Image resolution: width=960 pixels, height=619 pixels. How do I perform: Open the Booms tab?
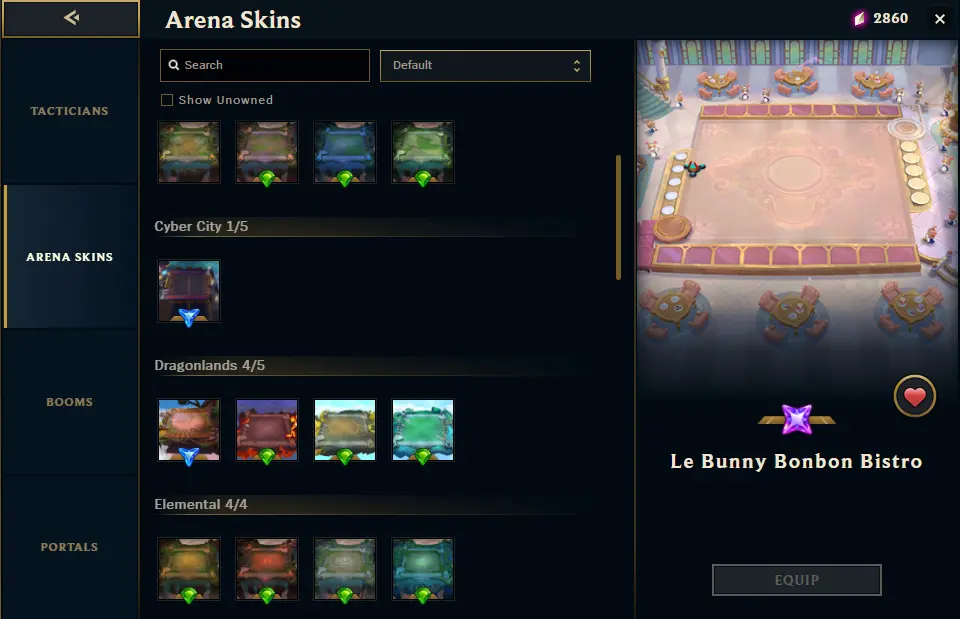click(x=69, y=402)
